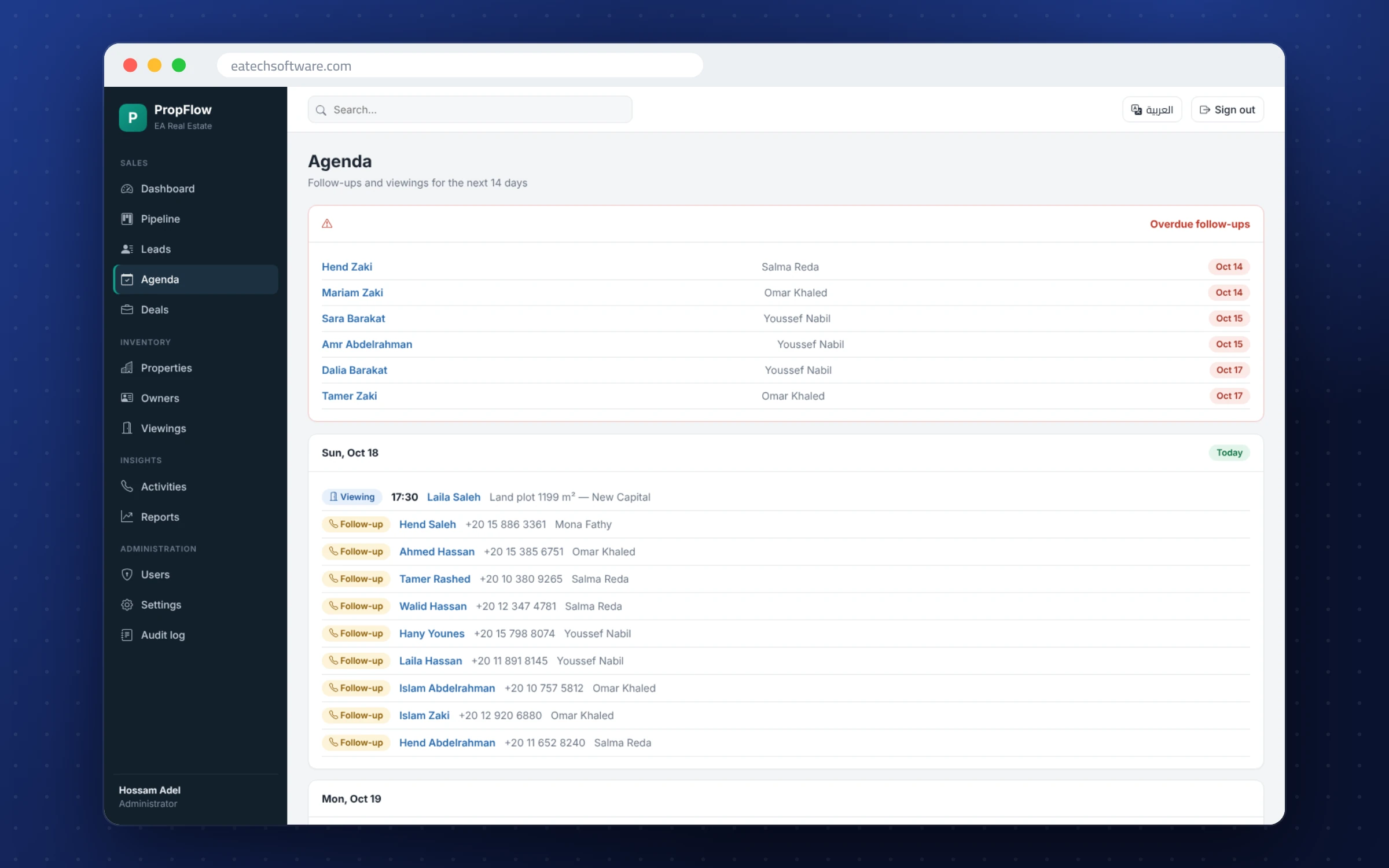Screen dimensions: 1389x868
Task: Click the Leads person icon
Action: 127,249
